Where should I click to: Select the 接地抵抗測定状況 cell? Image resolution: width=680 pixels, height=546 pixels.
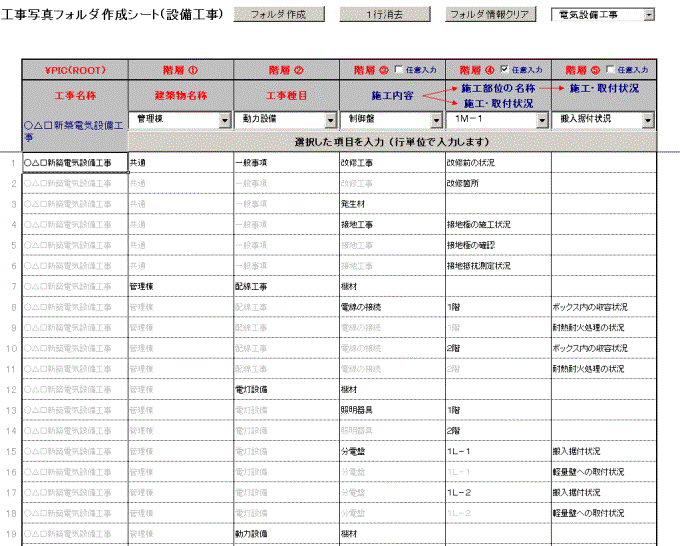498,266
